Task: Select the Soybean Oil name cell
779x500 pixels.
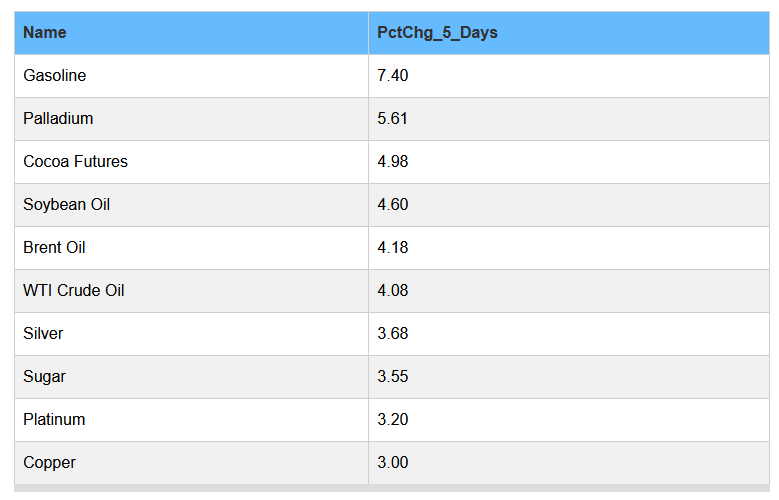Action: (66, 205)
